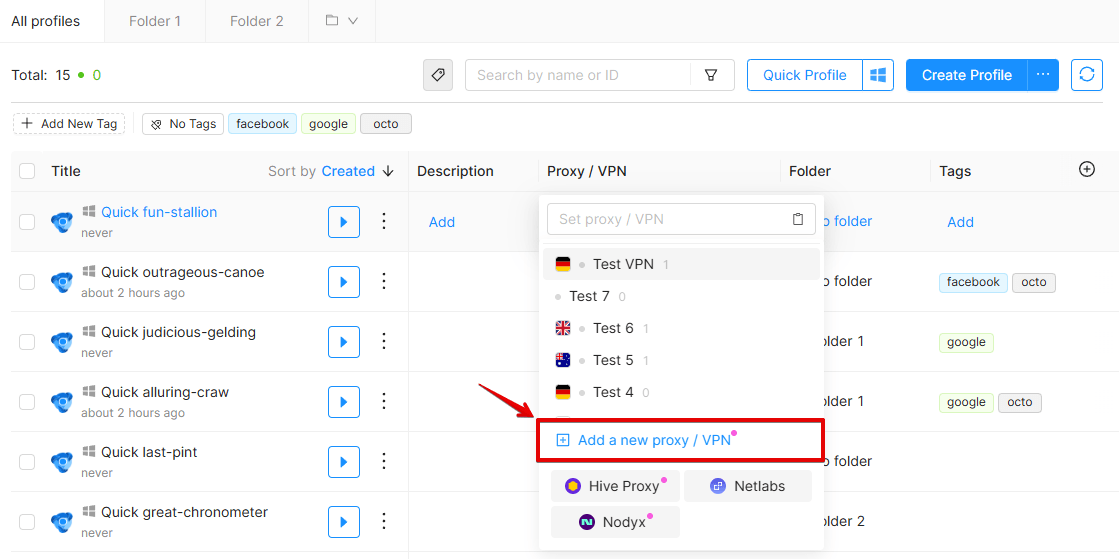This screenshot has height=559, width=1119.
Task: Switch to the Folder 1 tab
Action: [155, 21]
